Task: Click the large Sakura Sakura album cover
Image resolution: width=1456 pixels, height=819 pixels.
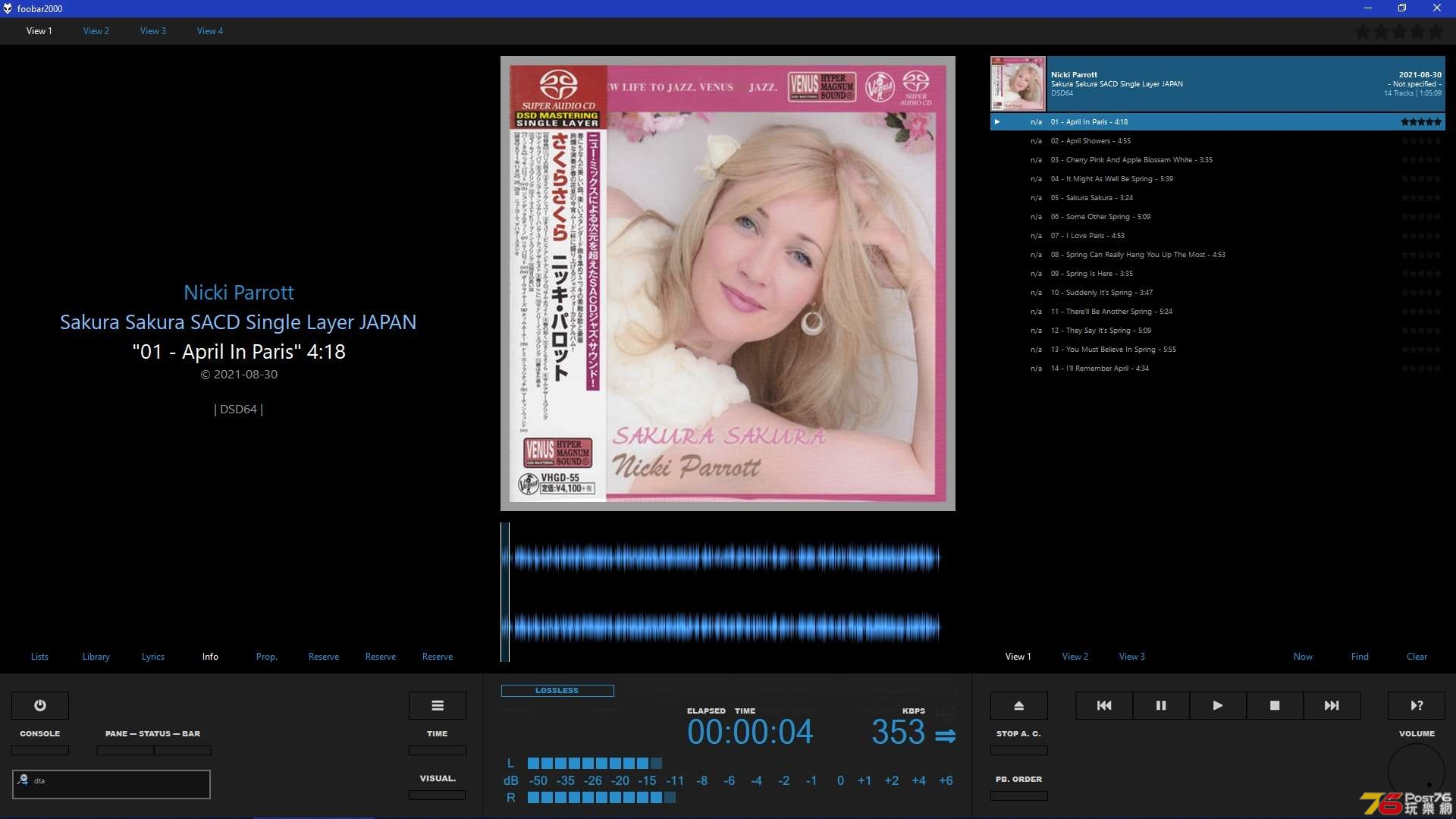Action: coord(728,284)
